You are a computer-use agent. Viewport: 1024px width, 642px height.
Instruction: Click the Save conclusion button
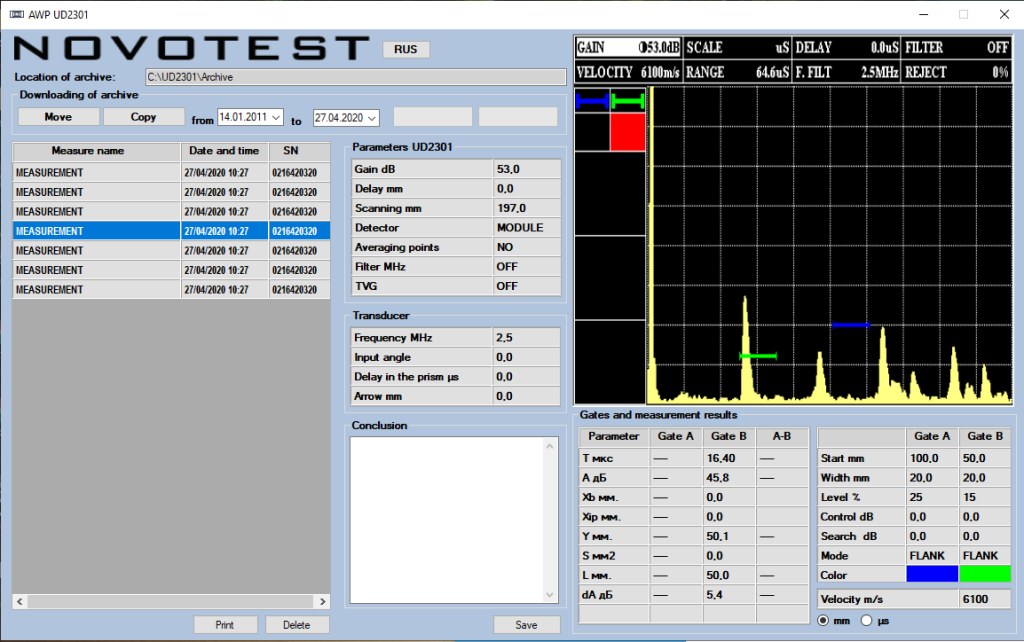(526, 625)
